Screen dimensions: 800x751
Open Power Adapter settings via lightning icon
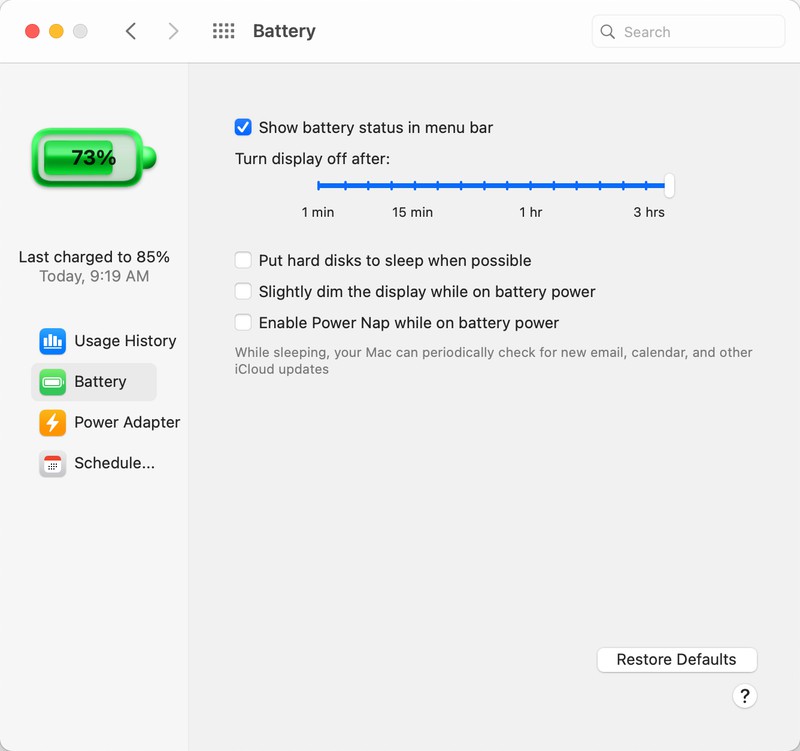tap(55, 422)
